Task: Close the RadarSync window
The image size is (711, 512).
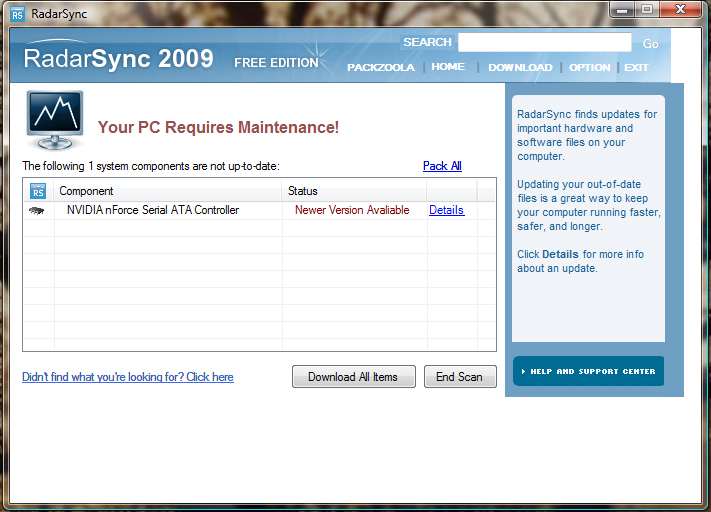Action: click(x=680, y=10)
